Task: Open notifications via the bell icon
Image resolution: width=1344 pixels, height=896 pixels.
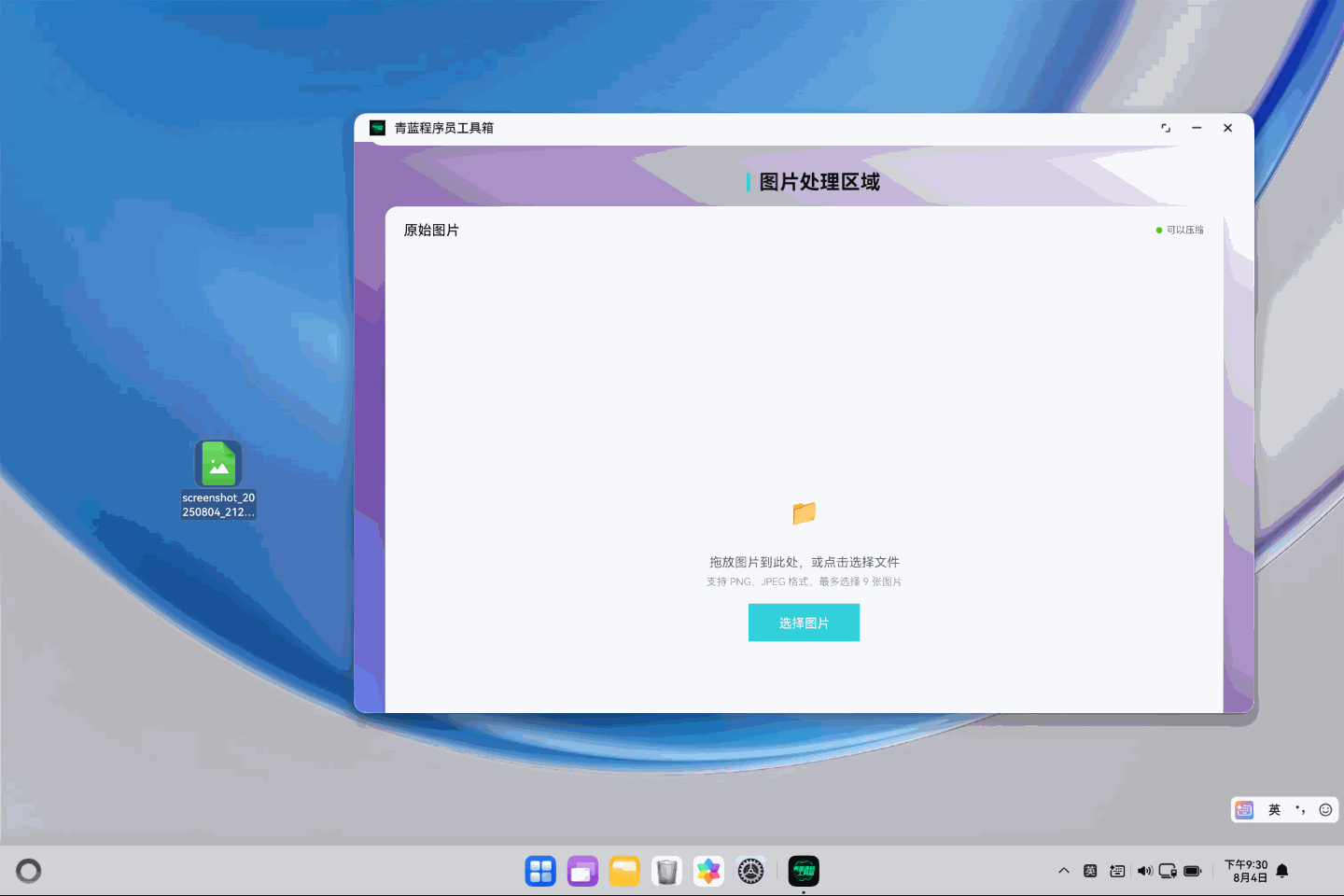Action: click(1282, 870)
